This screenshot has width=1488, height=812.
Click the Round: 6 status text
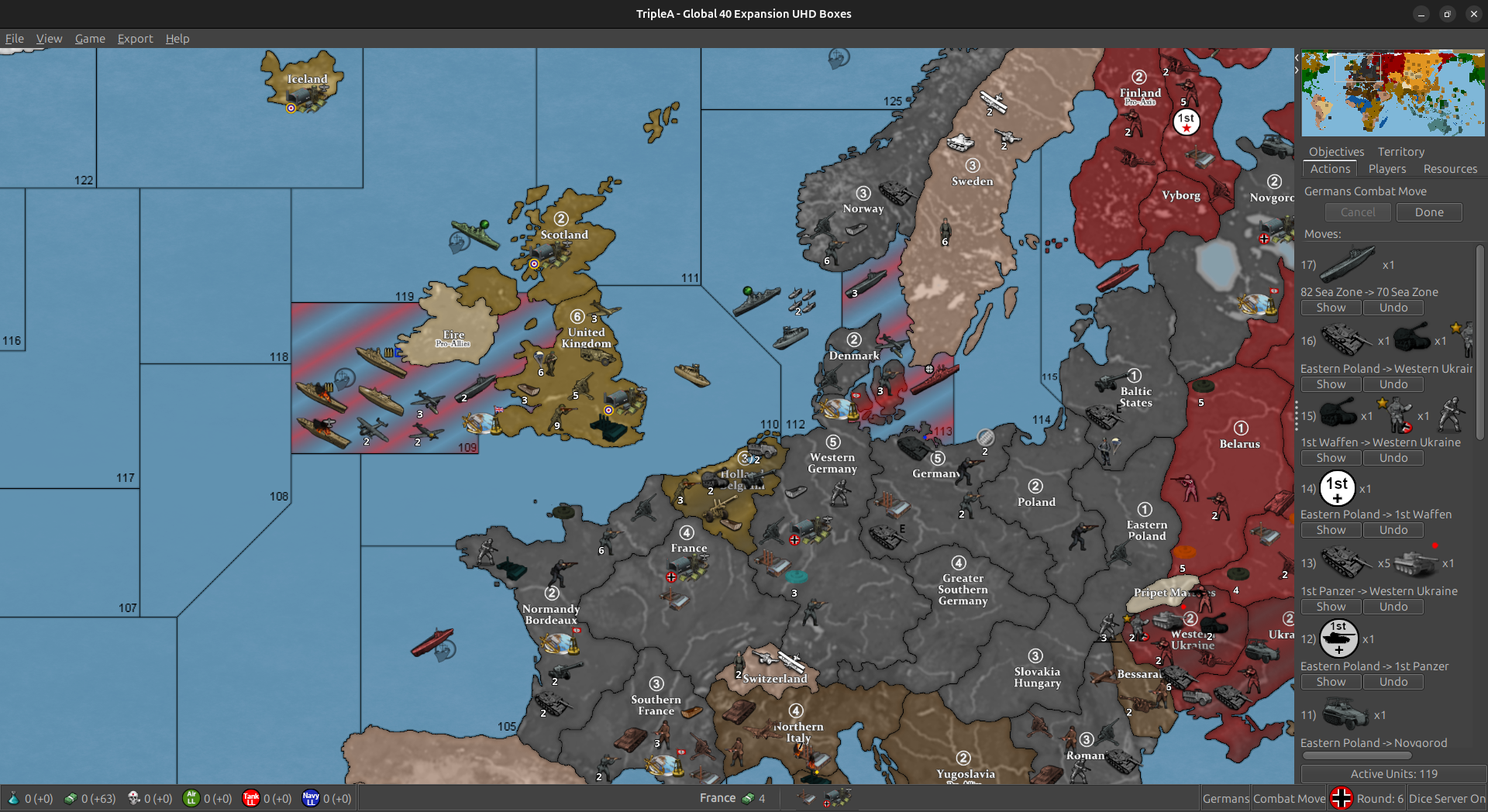1379,798
